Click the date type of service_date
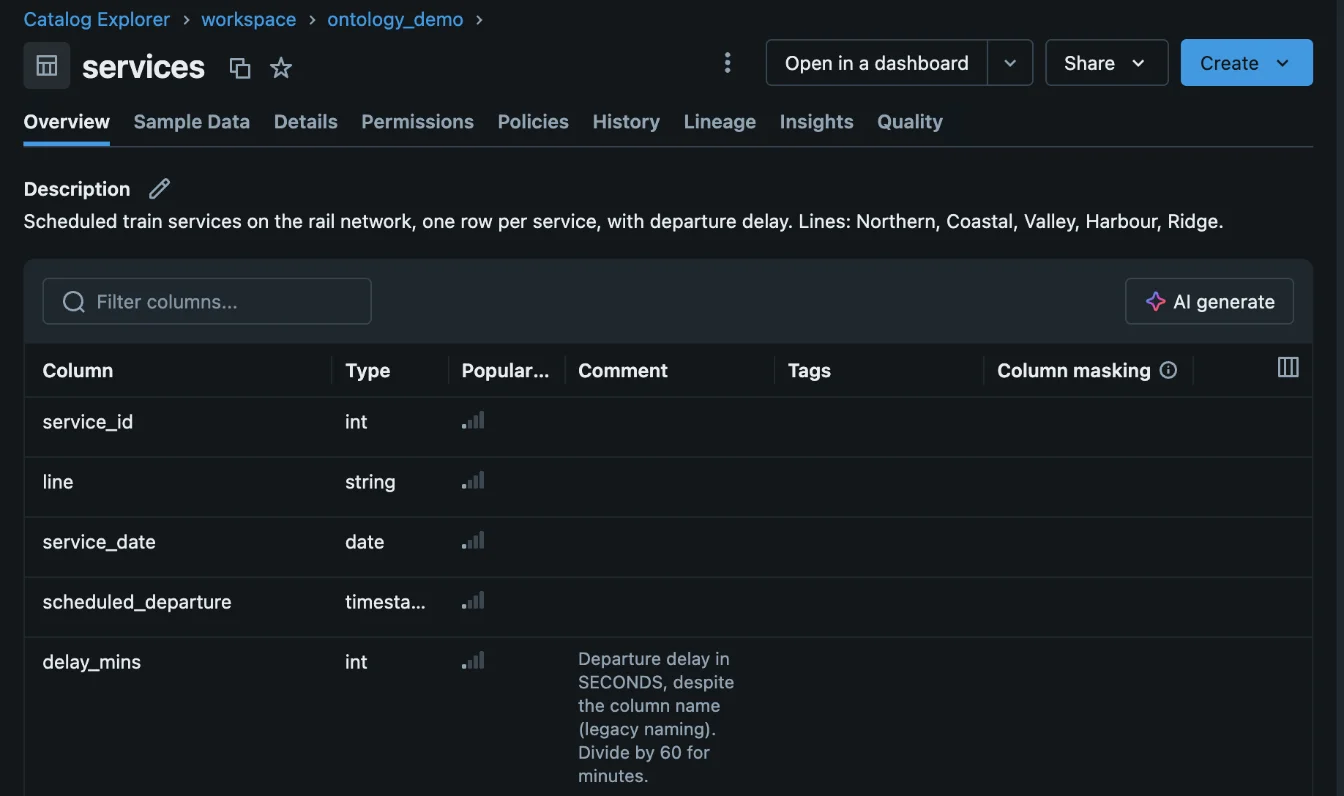The width and height of the screenshot is (1344, 796). (365, 542)
